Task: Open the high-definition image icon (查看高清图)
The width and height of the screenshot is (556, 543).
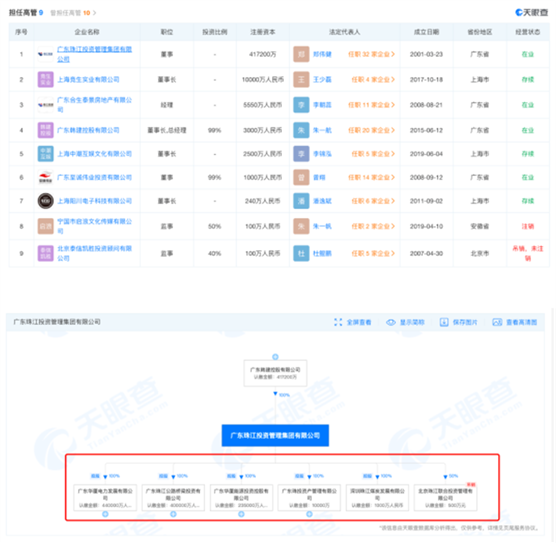Action: (497, 322)
